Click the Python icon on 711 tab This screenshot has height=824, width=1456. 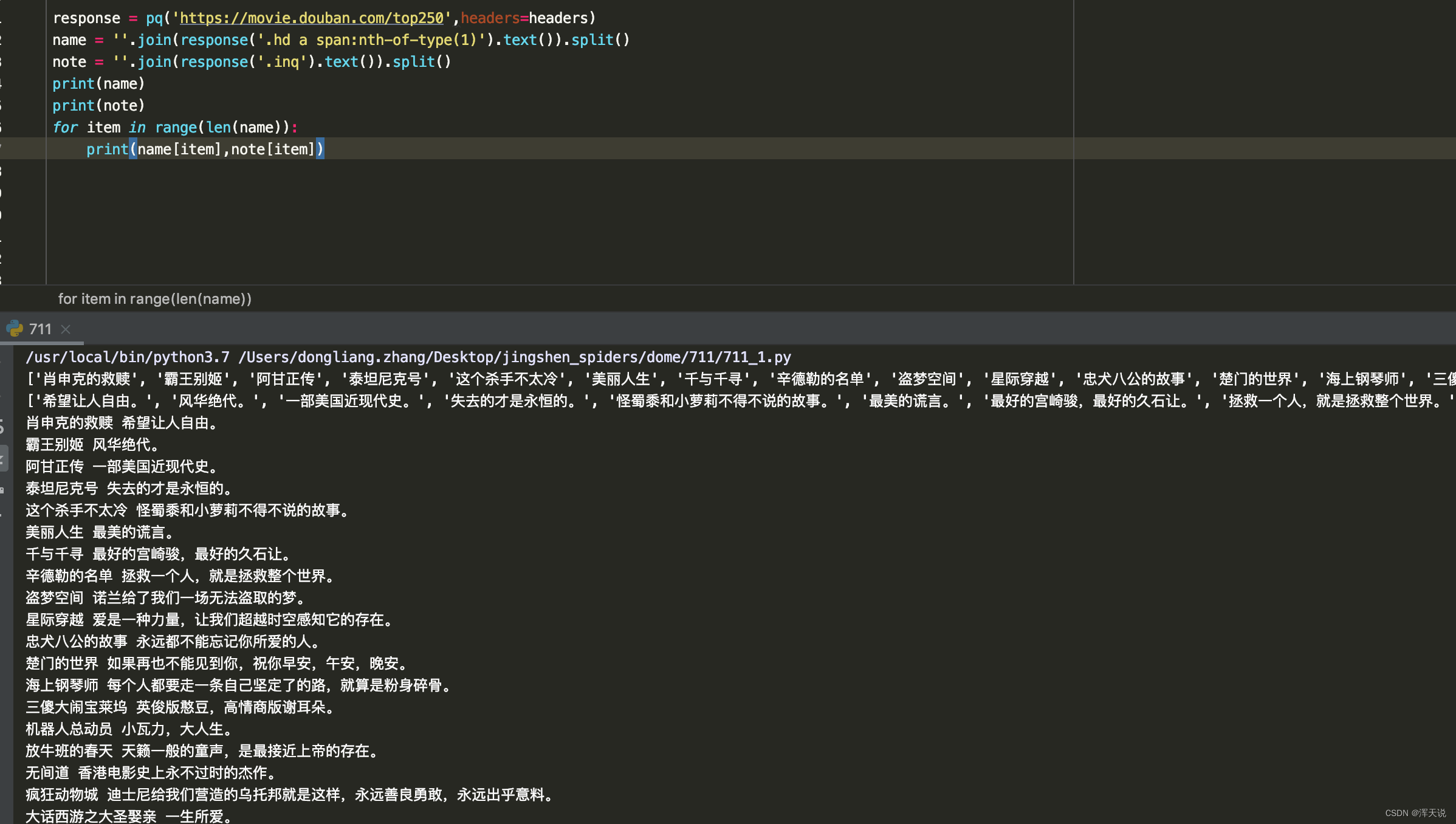pyautogui.click(x=14, y=329)
